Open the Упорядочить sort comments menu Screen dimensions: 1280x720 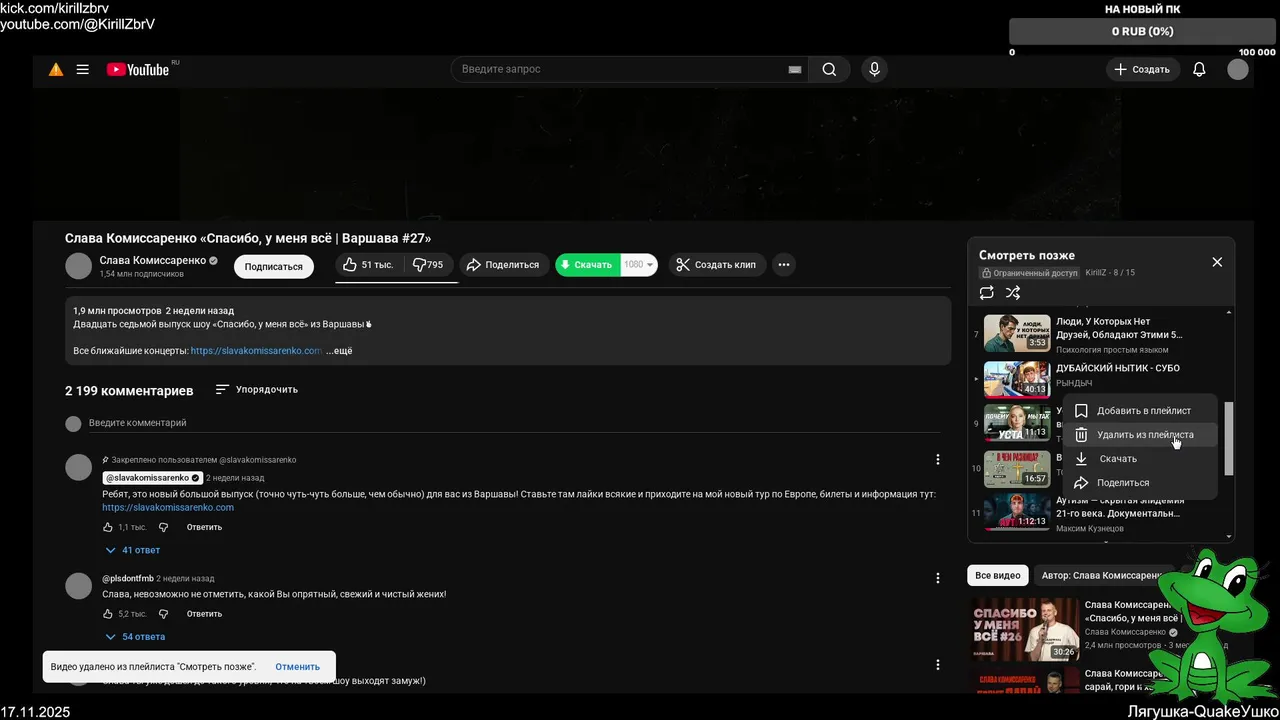click(x=257, y=389)
